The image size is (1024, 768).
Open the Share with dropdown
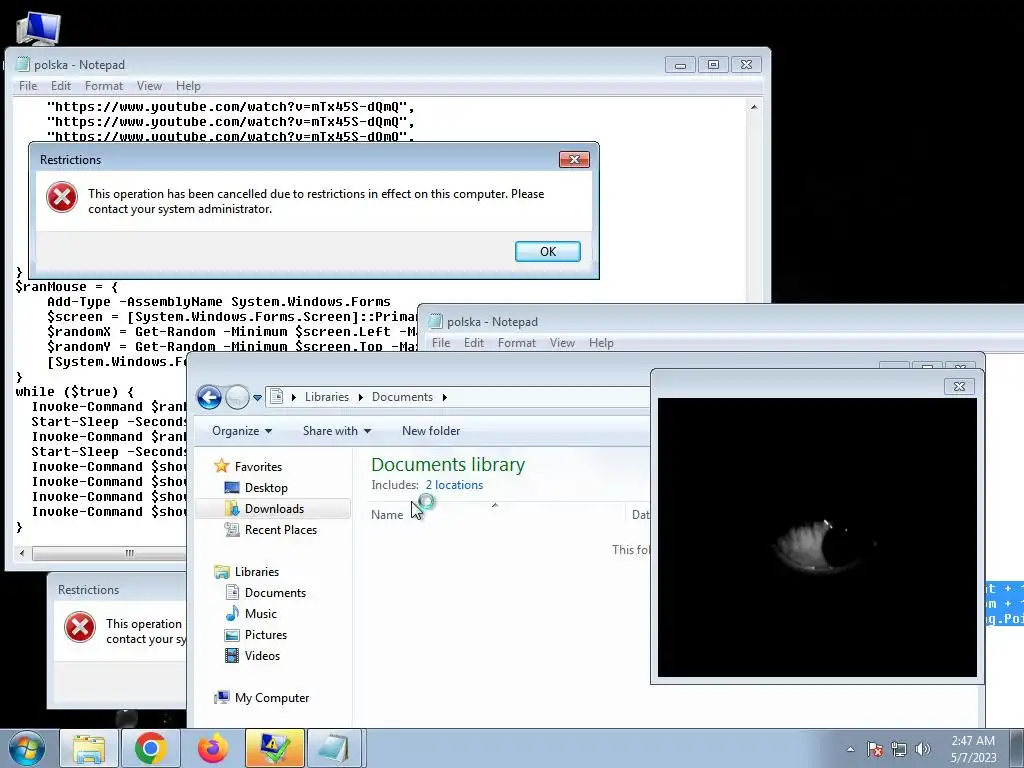[x=336, y=431]
